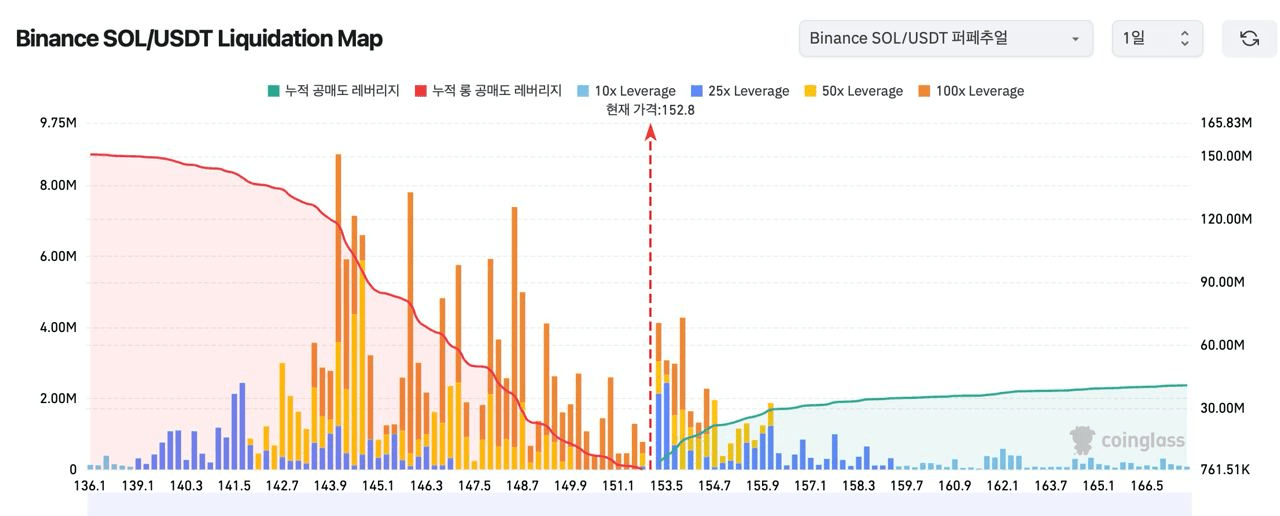The image size is (1280, 516).
Task: Click the 139.1 price axis label
Action: point(137,486)
